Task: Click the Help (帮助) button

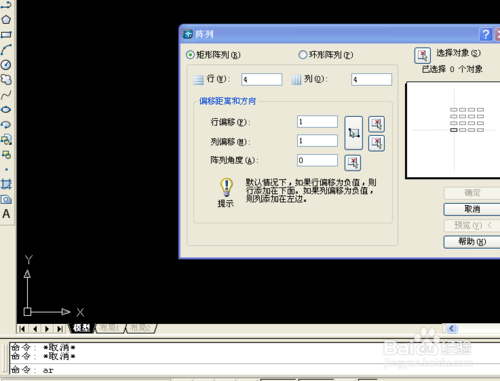Action: click(x=472, y=242)
